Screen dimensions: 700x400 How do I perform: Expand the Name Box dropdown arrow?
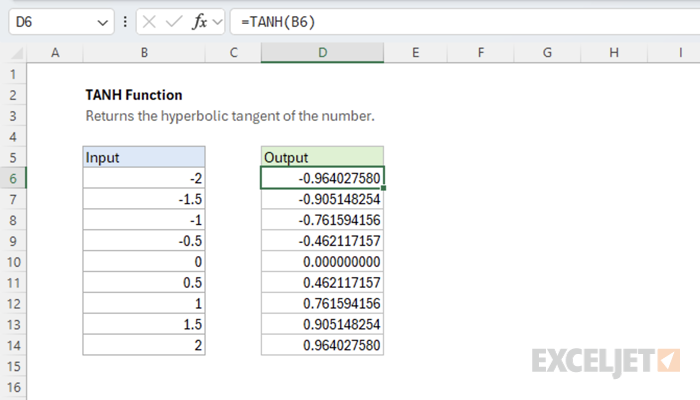[103, 22]
